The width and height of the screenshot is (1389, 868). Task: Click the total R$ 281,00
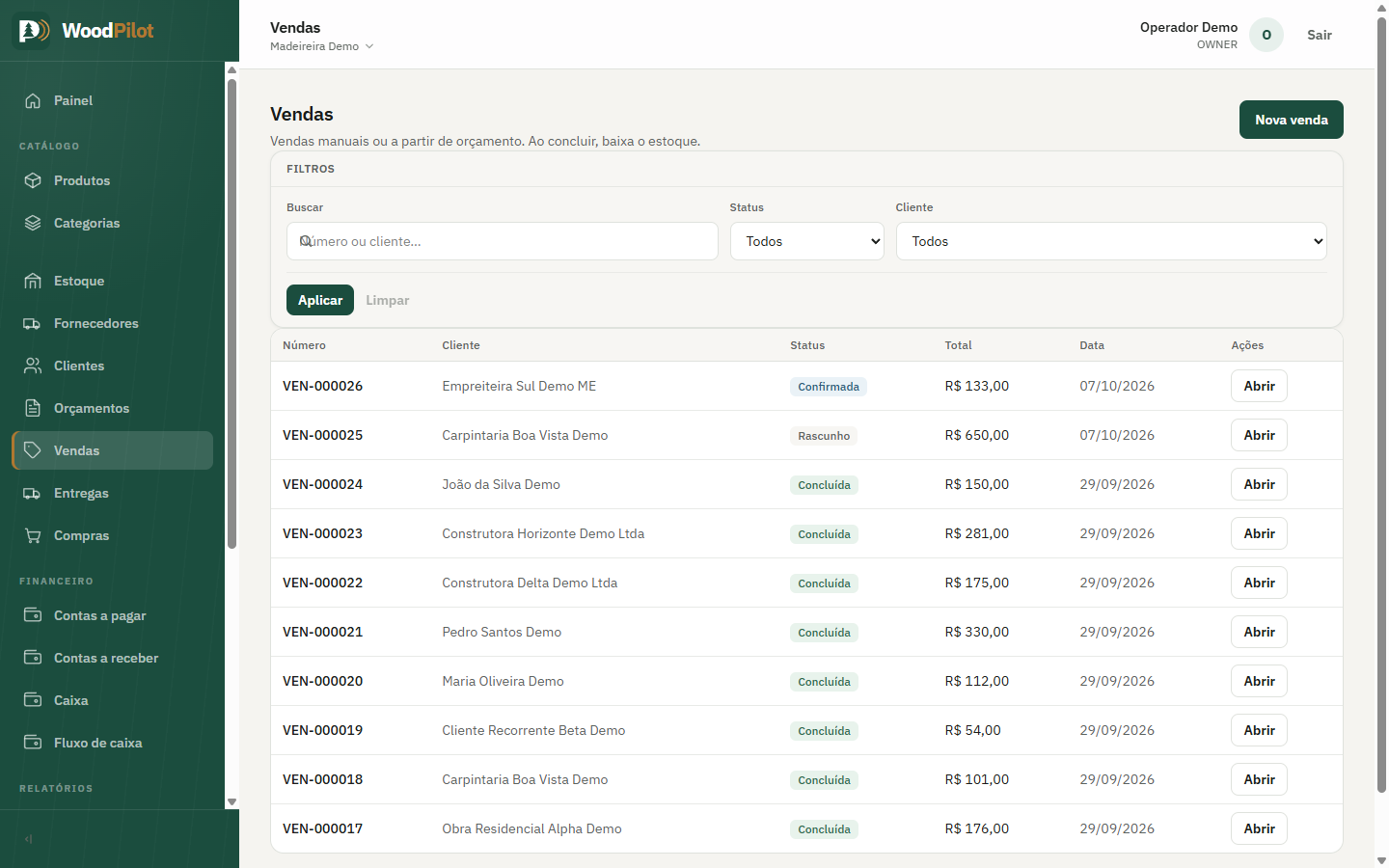click(977, 533)
